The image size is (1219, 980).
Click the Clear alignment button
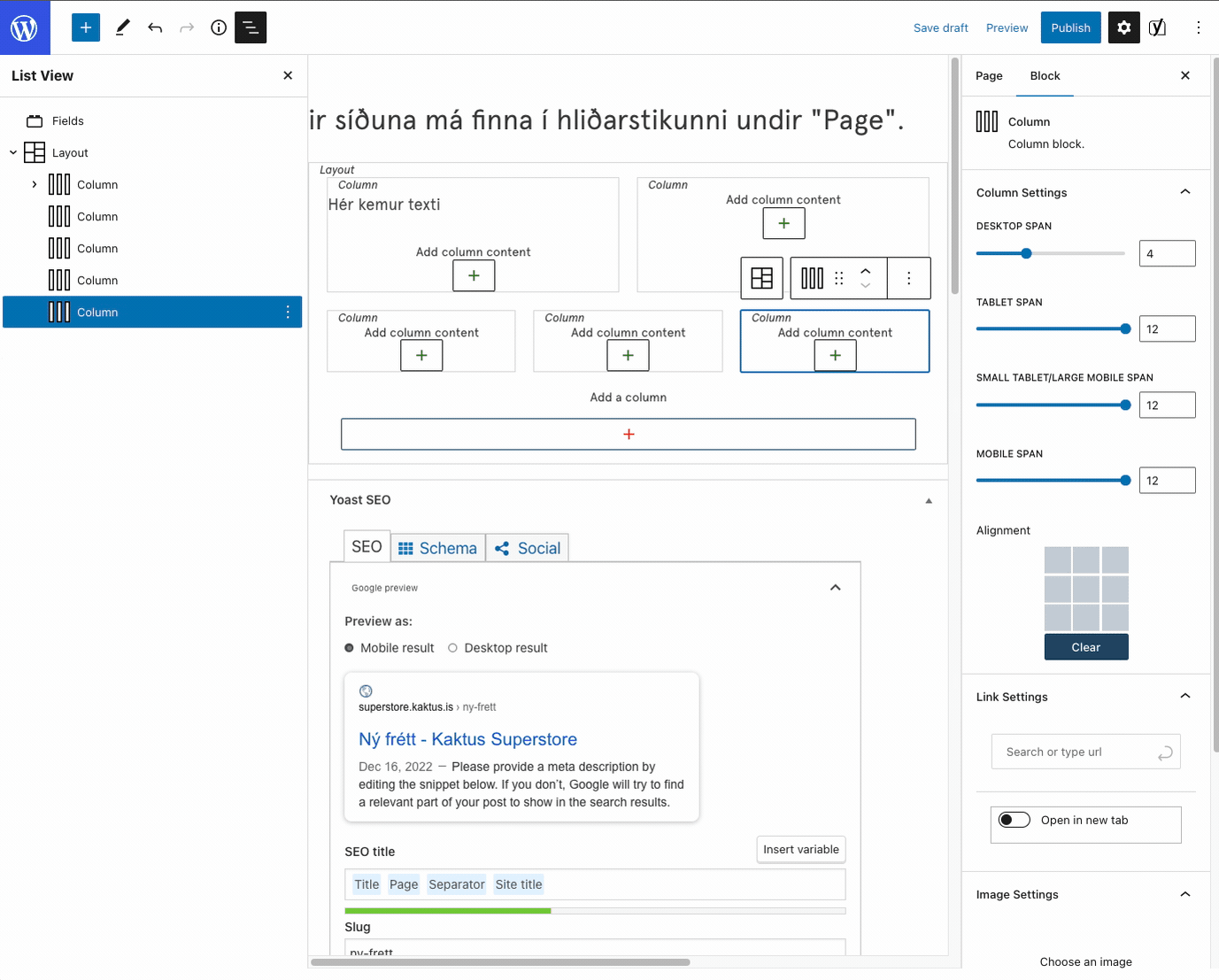pyautogui.click(x=1086, y=647)
